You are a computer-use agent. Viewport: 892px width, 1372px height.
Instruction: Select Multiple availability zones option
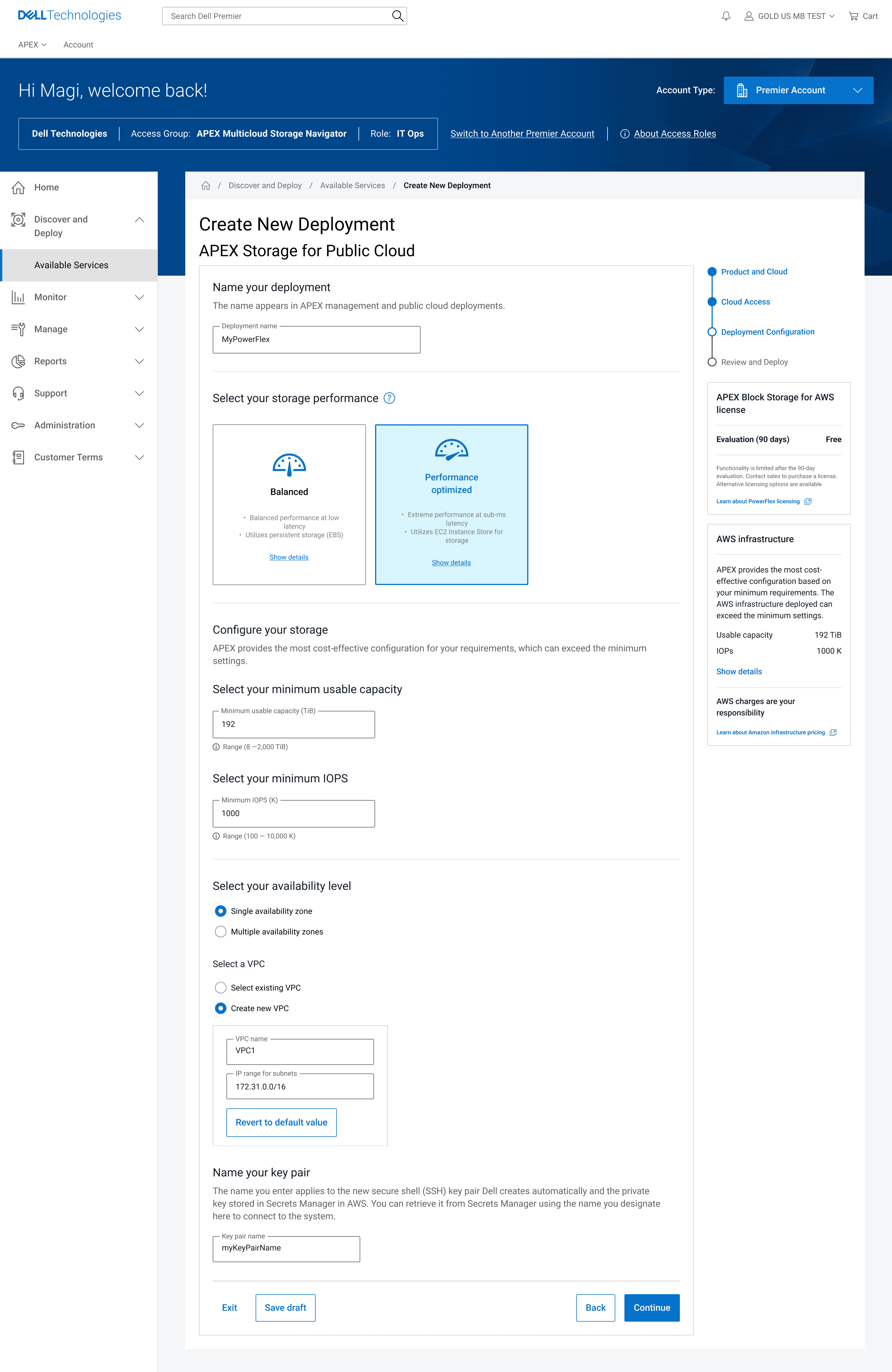click(x=221, y=932)
